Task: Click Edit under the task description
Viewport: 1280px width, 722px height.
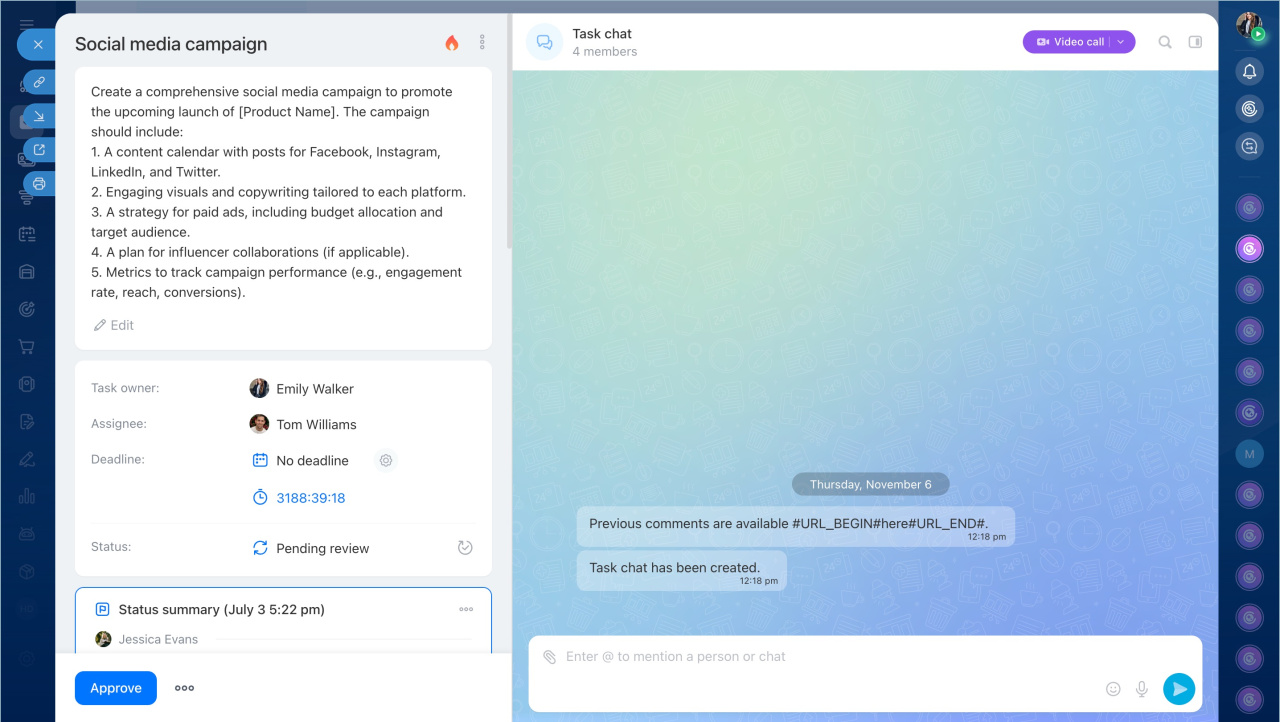Action: (114, 325)
